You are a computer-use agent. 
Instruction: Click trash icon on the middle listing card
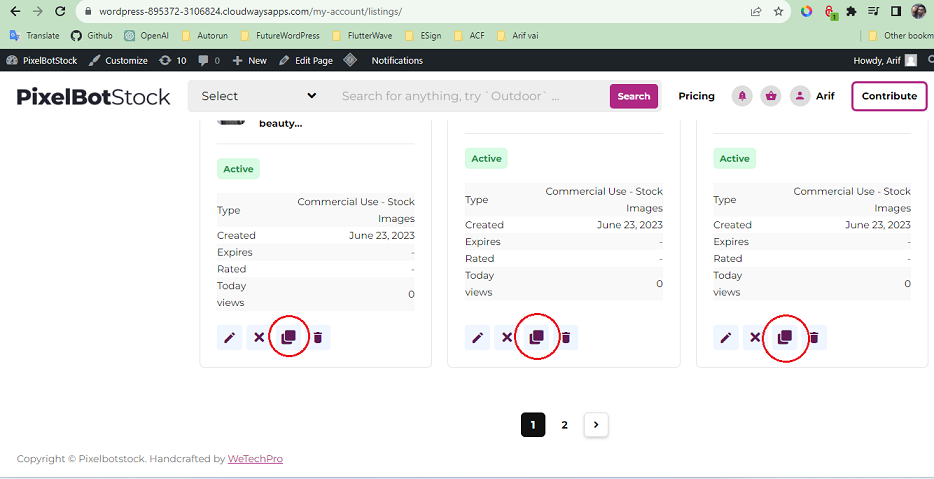point(566,337)
